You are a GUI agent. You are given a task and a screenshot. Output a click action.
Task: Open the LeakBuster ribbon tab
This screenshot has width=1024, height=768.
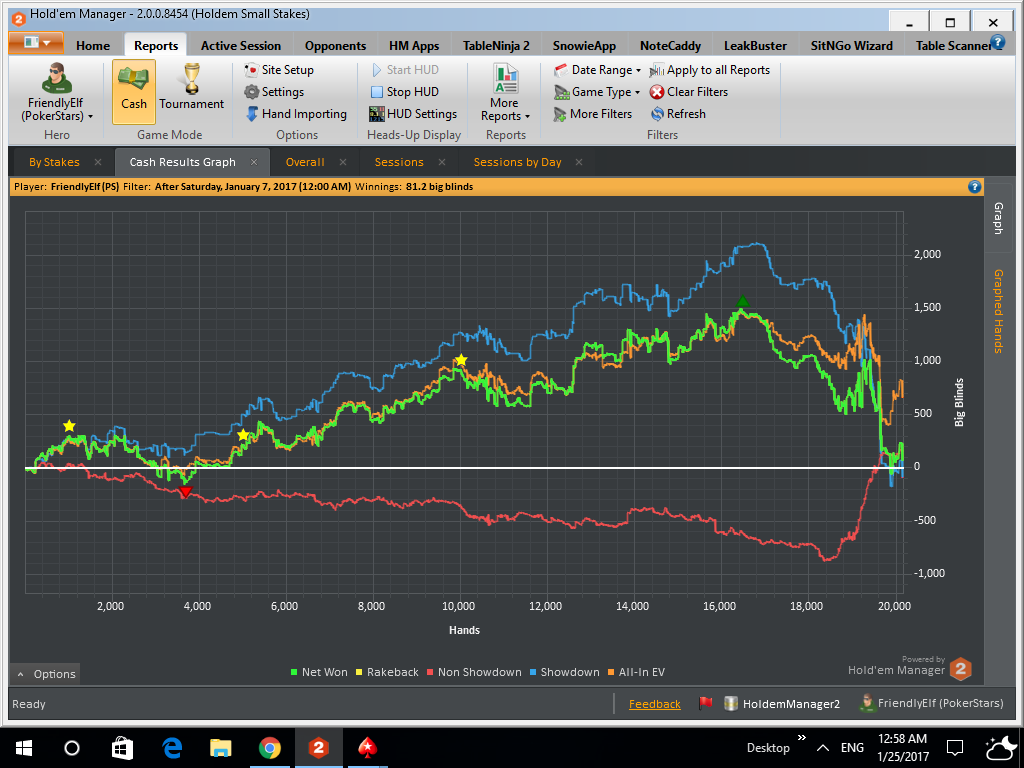coord(755,46)
